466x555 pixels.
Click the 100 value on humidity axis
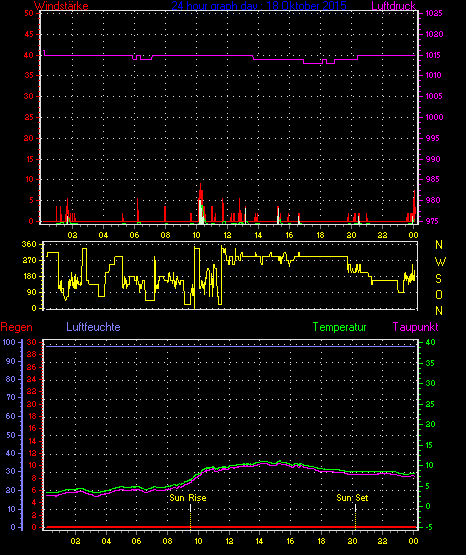9,342
